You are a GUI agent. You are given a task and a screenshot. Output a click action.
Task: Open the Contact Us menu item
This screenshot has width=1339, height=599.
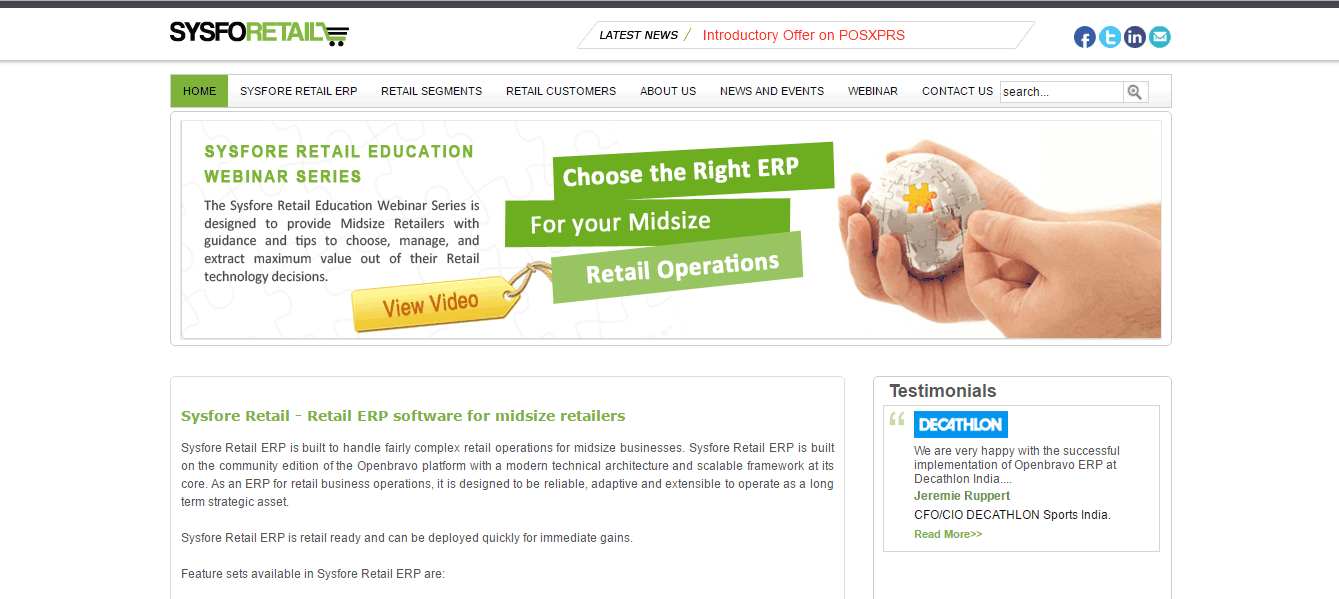pos(957,91)
